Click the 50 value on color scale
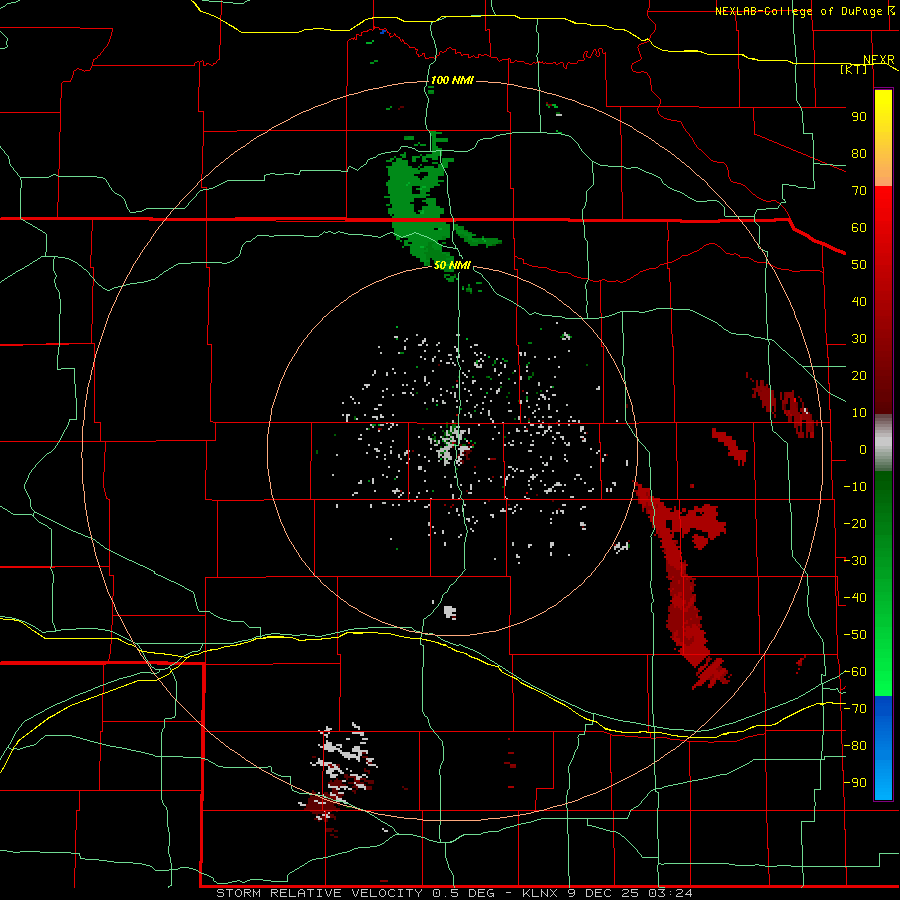The width and height of the screenshot is (900, 900). pos(859,265)
